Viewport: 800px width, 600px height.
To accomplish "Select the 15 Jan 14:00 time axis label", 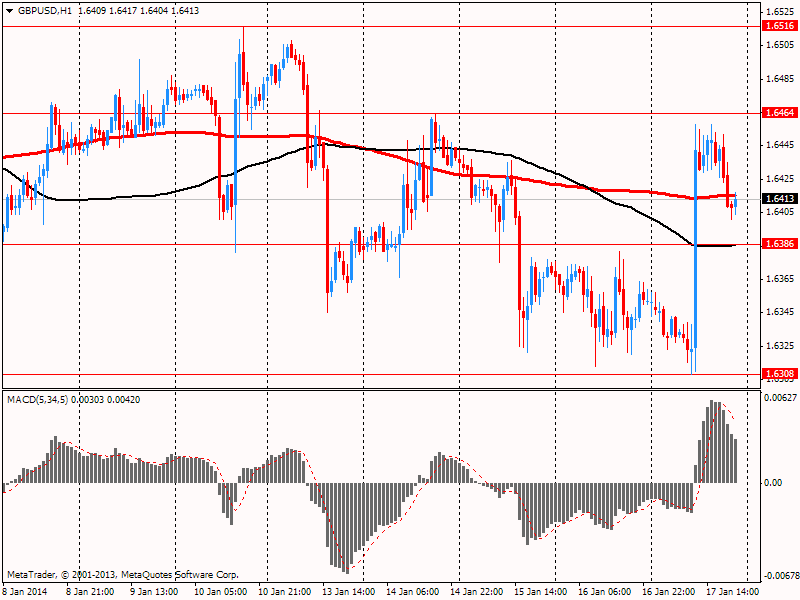I will (x=540, y=592).
